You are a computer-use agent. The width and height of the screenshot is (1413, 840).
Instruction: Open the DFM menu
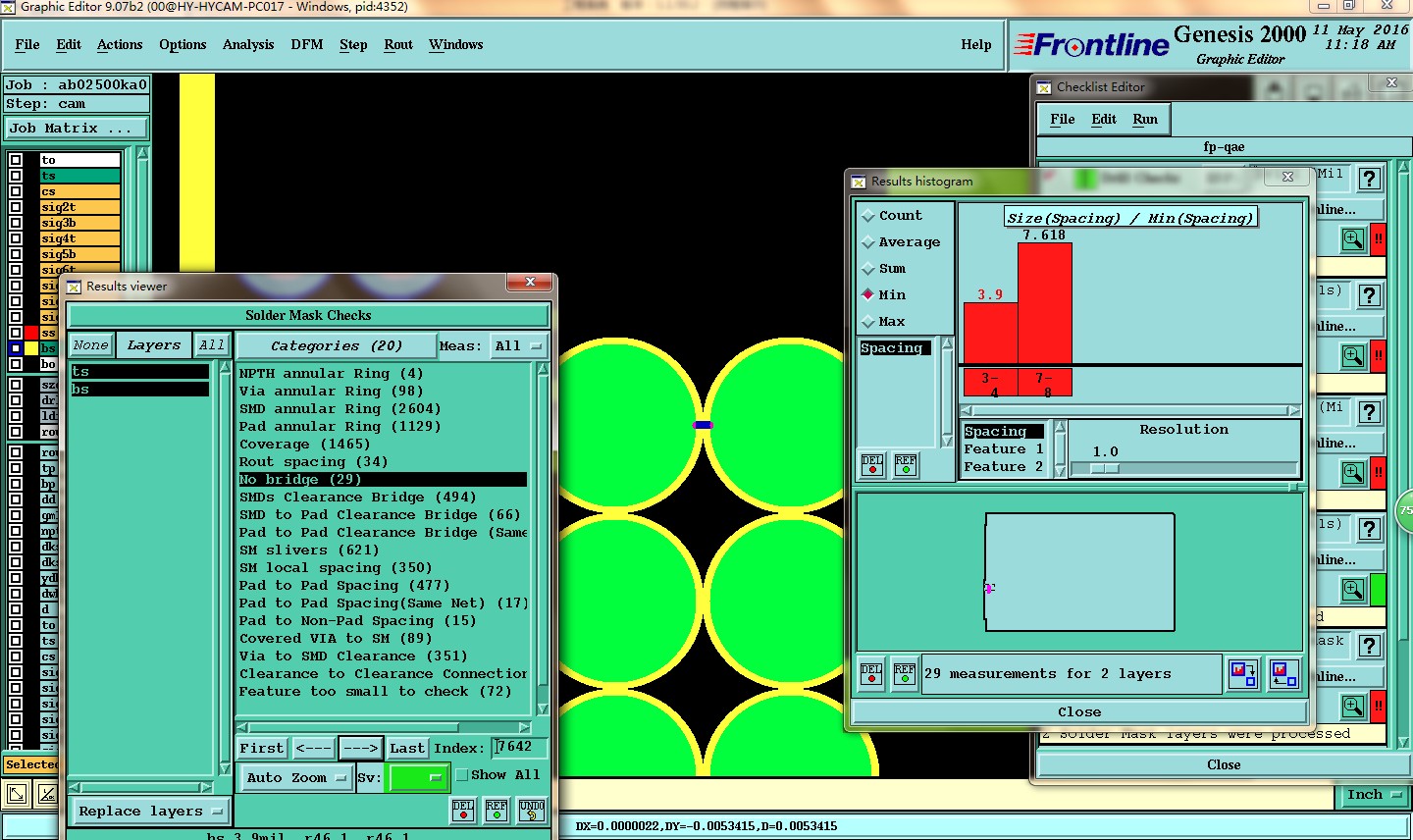306,45
